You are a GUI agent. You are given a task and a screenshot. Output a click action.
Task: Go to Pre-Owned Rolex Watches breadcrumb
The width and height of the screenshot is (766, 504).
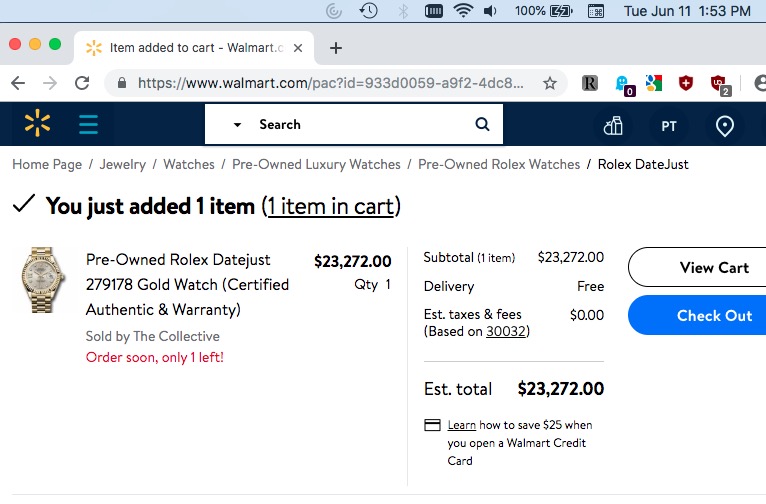pos(498,164)
